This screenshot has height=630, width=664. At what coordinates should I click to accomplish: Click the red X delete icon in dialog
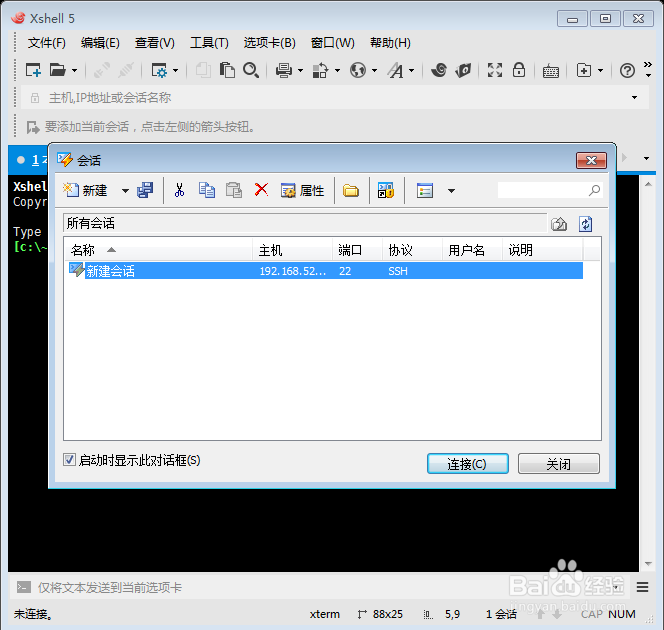261,190
